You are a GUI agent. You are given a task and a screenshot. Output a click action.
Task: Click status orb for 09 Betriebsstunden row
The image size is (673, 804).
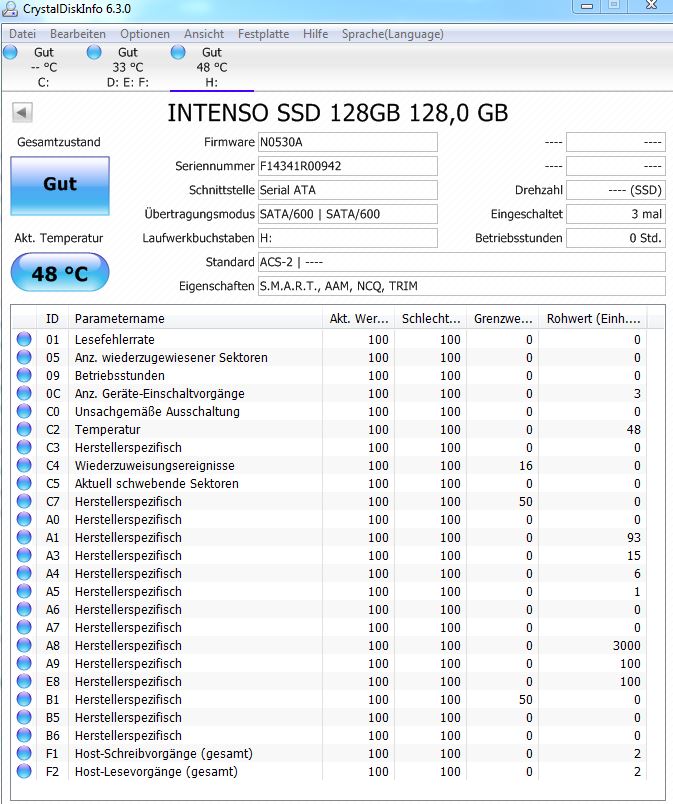click(24, 375)
